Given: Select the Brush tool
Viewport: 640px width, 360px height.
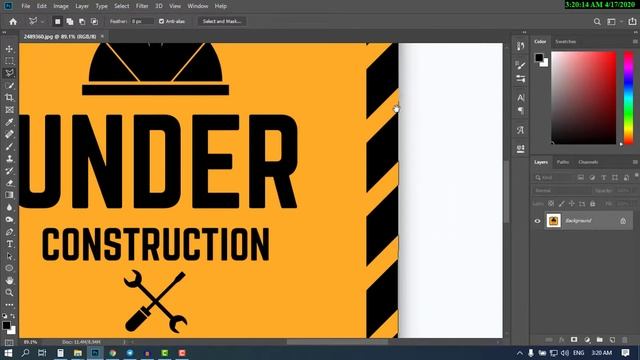Looking at the screenshot, I should click(9, 147).
